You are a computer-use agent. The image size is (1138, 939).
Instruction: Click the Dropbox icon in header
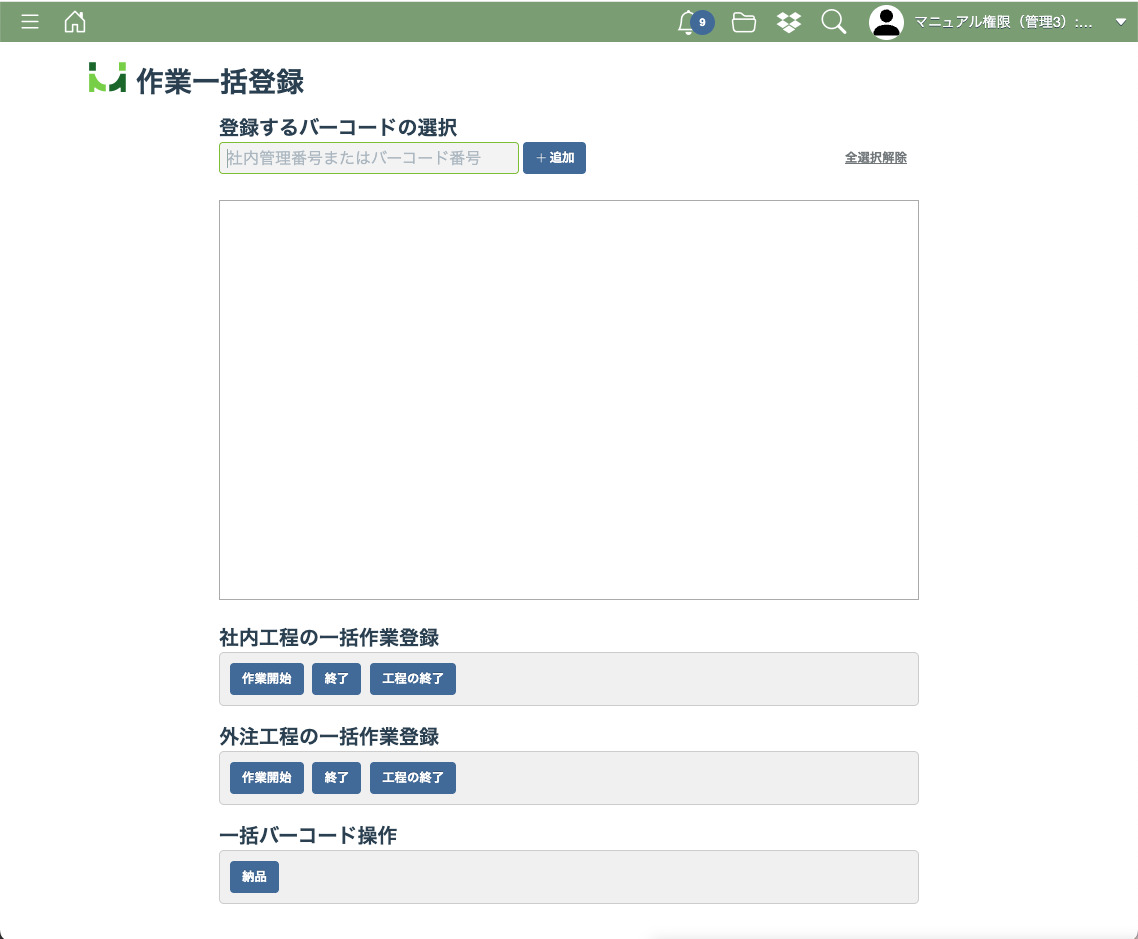pos(789,22)
